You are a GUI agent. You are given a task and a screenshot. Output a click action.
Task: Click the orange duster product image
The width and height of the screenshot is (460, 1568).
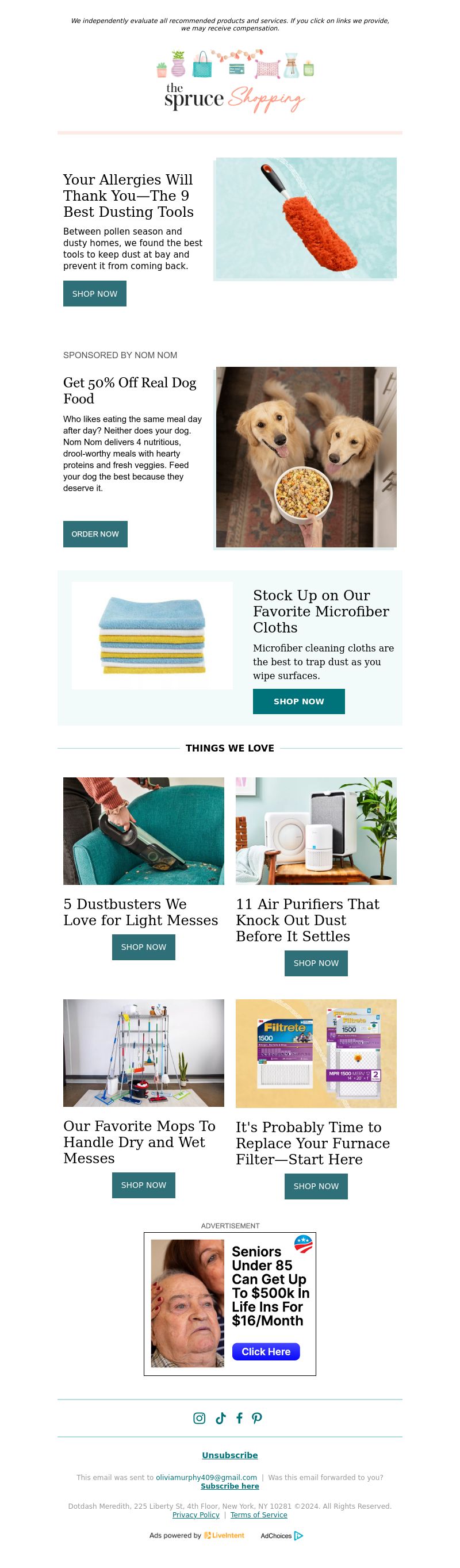tap(306, 218)
